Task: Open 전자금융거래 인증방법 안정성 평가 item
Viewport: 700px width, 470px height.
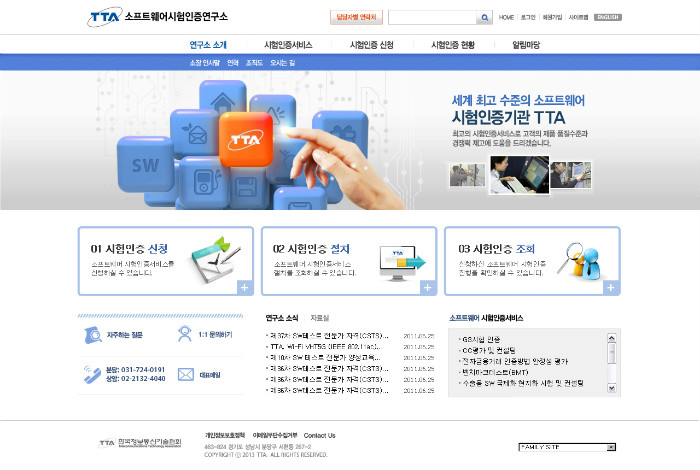Action: pos(515,361)
